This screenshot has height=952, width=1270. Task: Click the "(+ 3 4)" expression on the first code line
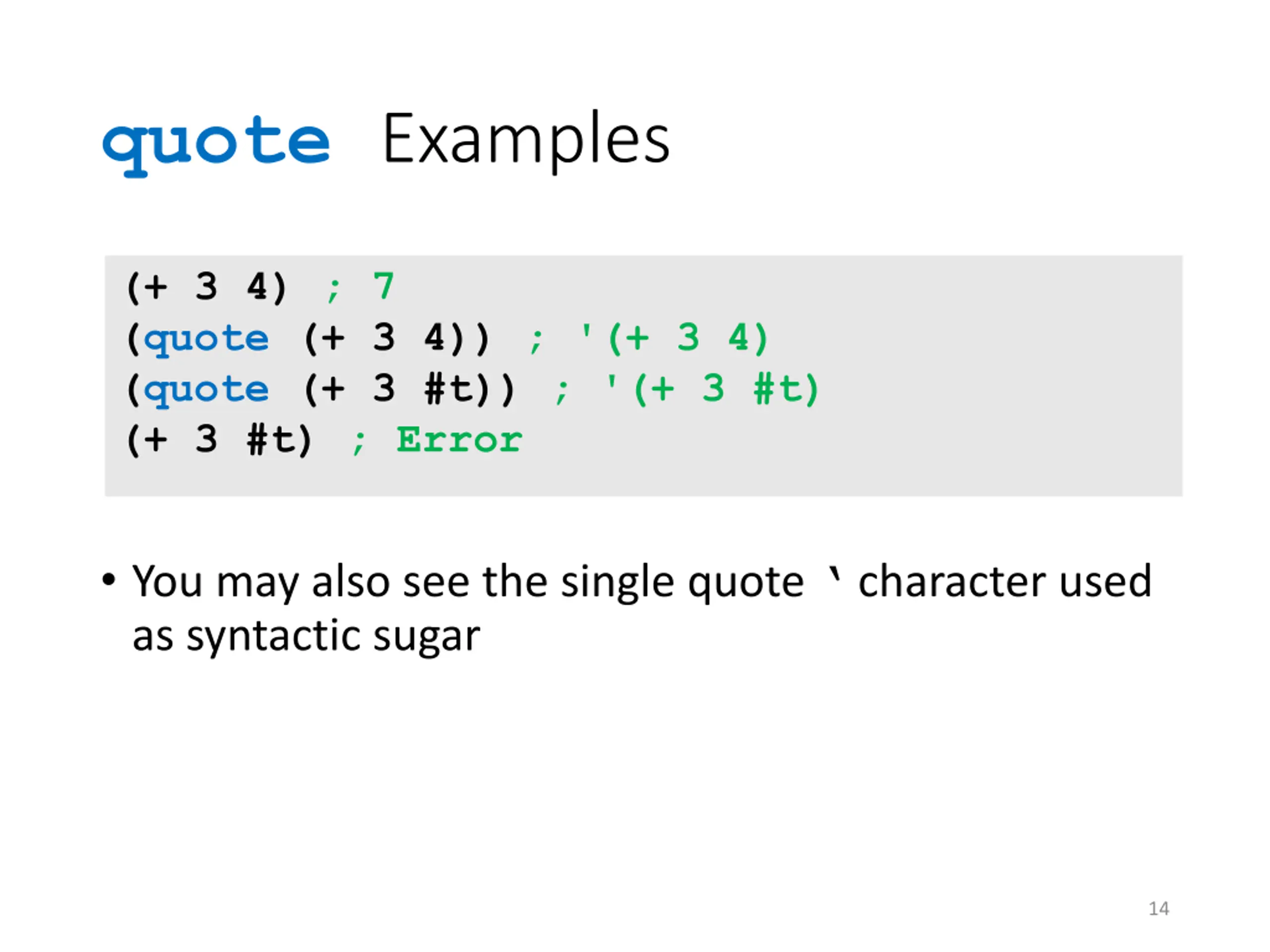[x=206, y=287]
